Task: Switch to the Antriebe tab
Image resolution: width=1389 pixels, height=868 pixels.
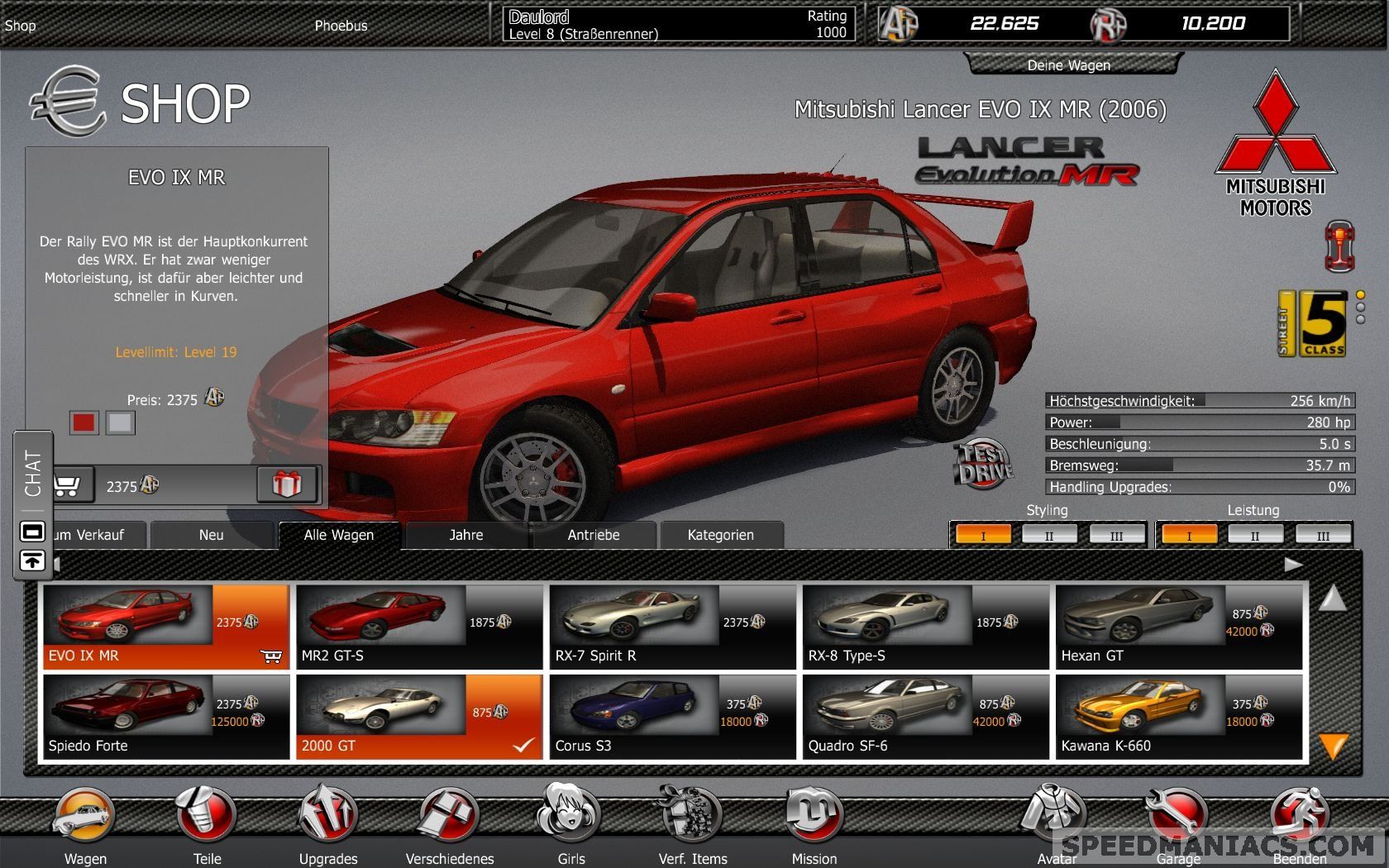Action: (x=594, y=535)
